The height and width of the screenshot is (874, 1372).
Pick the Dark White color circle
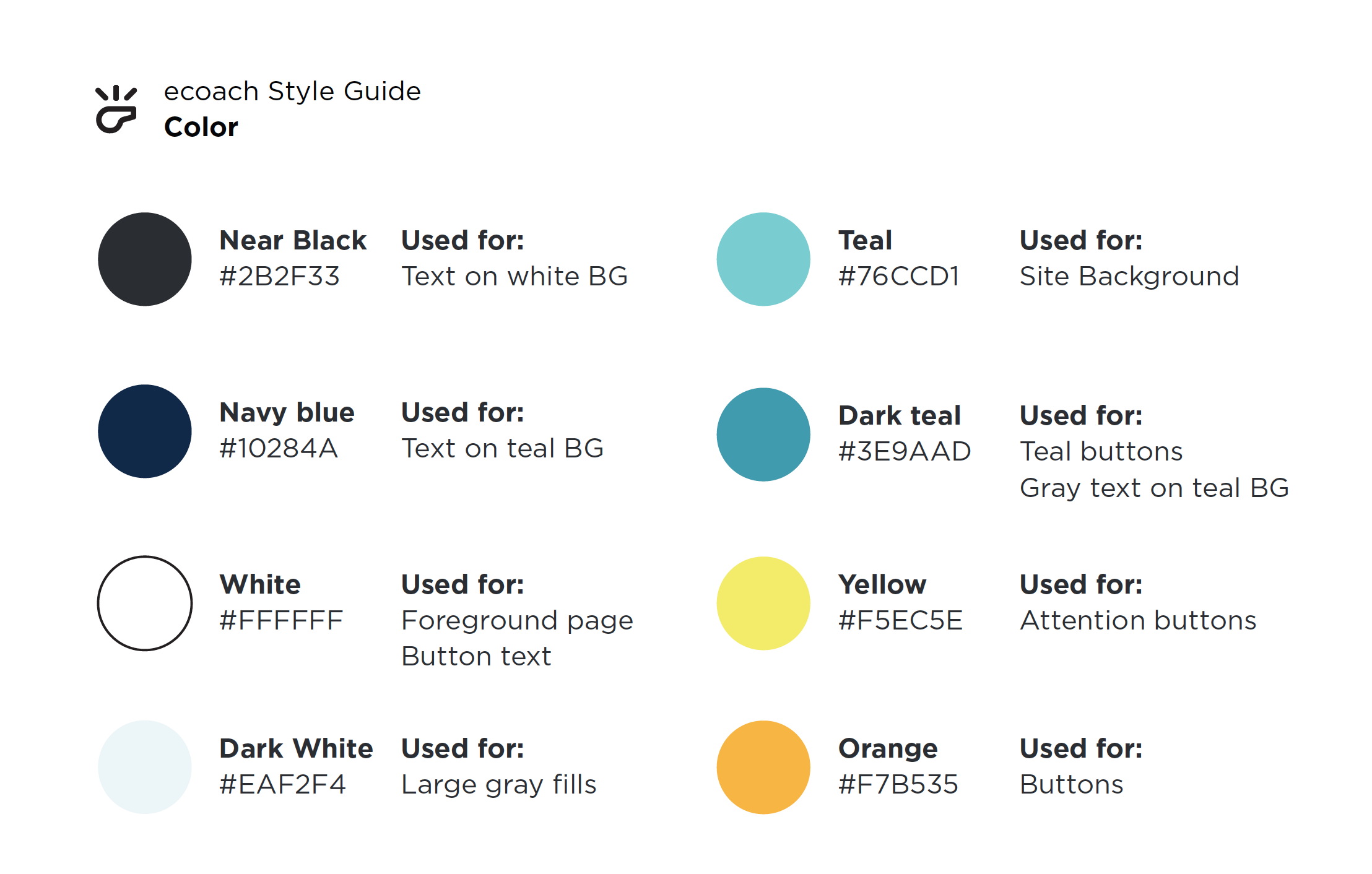click(x=145, y=767)
